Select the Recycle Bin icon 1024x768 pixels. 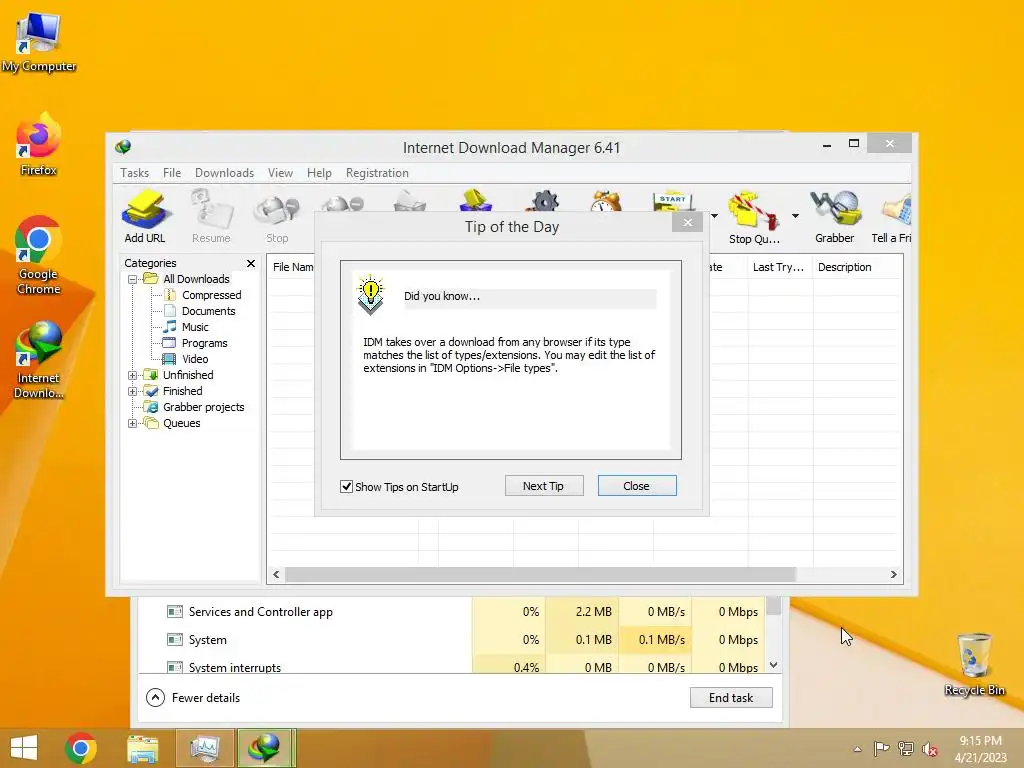click(x=974, y=665)
